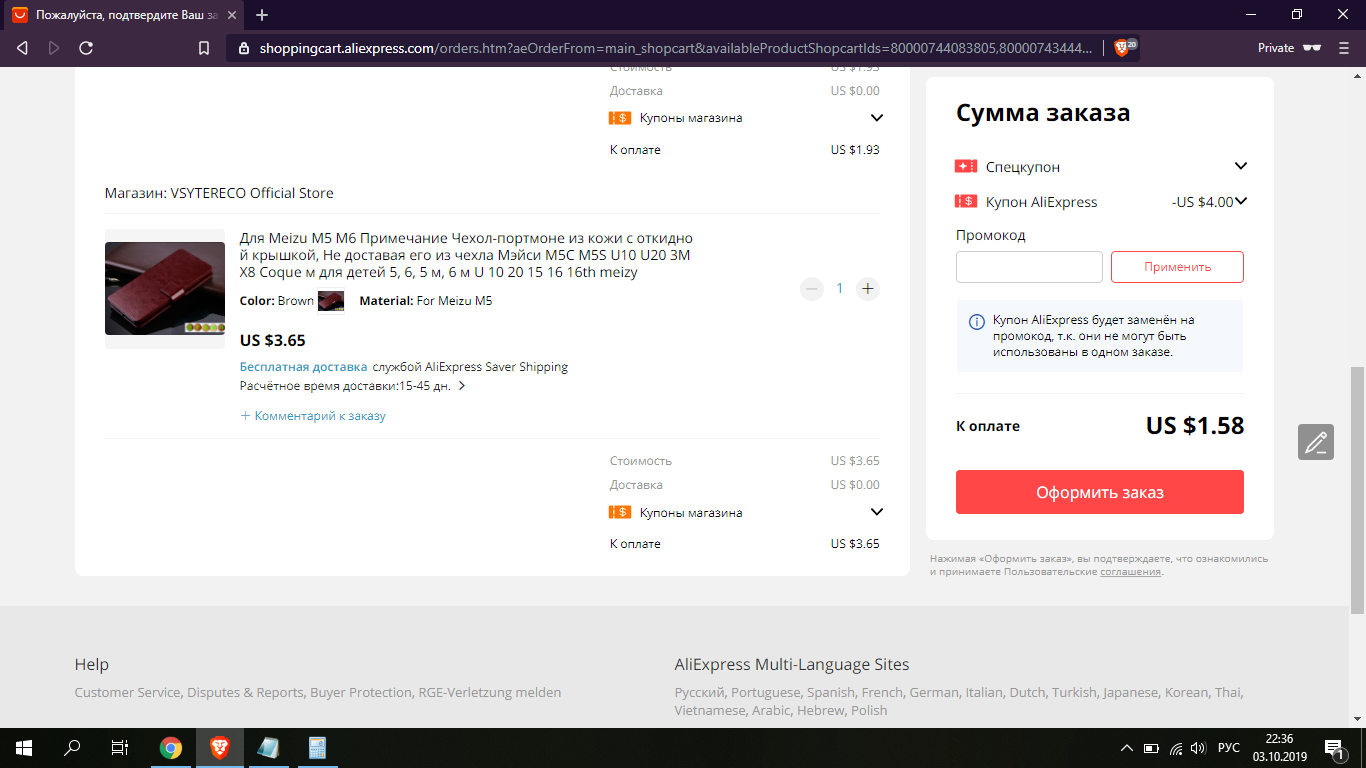This screenshot has height=768, width=1366.
Task: Switch to the Spanish language site
Action: tap(831, 692)
